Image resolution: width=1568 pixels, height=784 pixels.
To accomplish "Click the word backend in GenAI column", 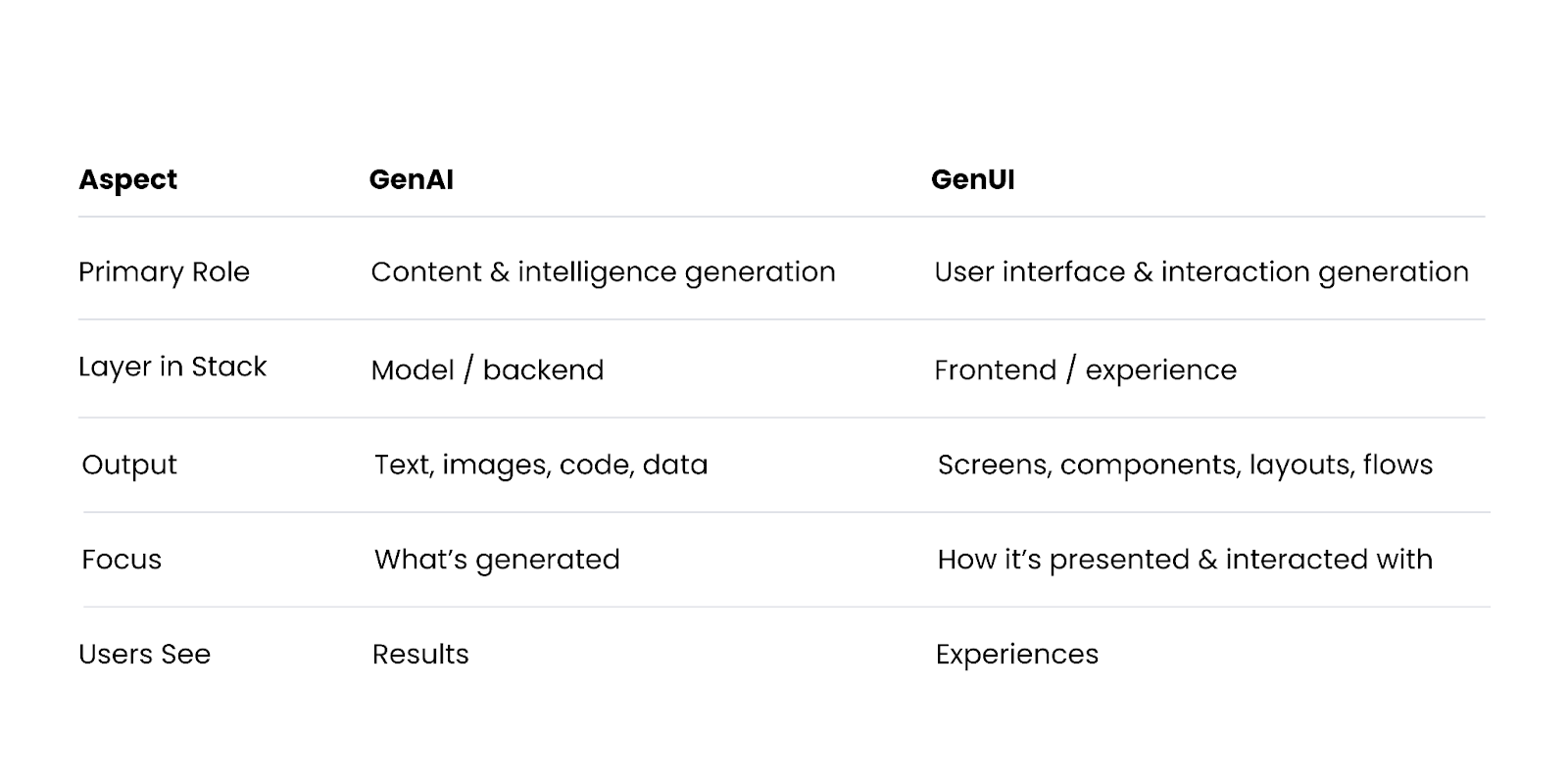I will 543,369.
